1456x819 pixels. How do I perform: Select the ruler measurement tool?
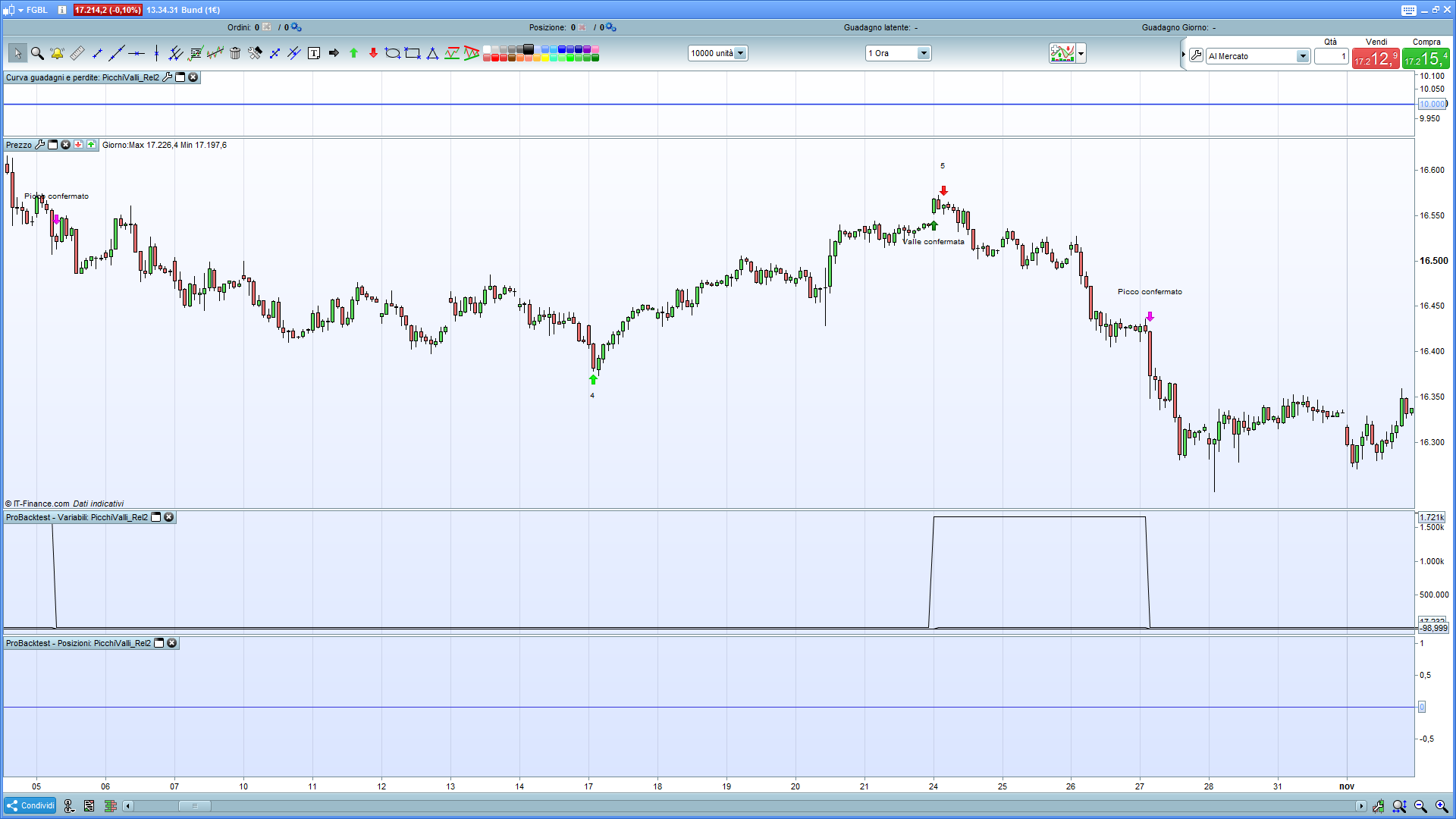(x=77, y=53)
